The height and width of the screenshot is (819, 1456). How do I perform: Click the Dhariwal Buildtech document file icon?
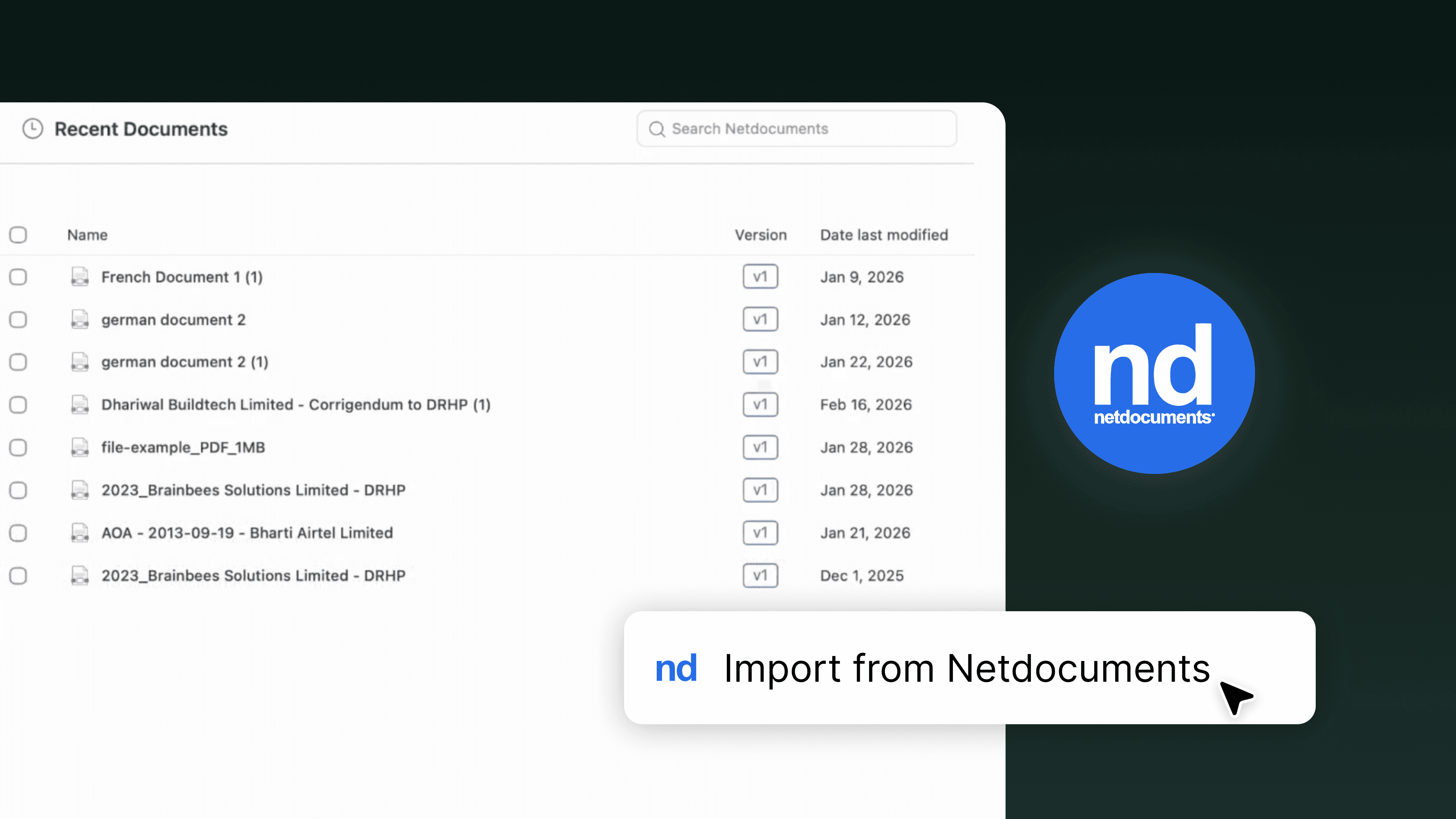pos(80,405)
